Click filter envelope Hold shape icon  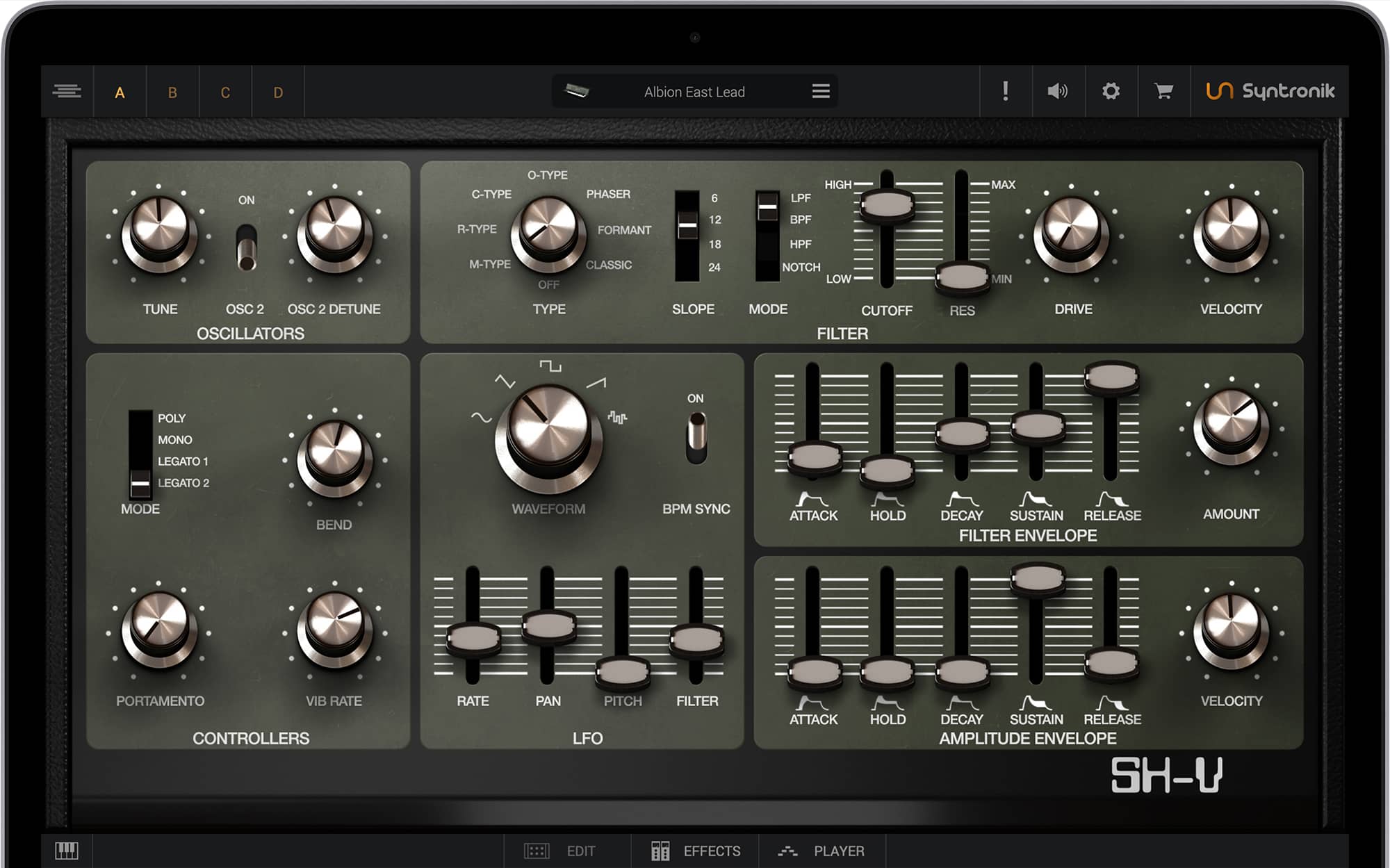(x=888, y=499)
